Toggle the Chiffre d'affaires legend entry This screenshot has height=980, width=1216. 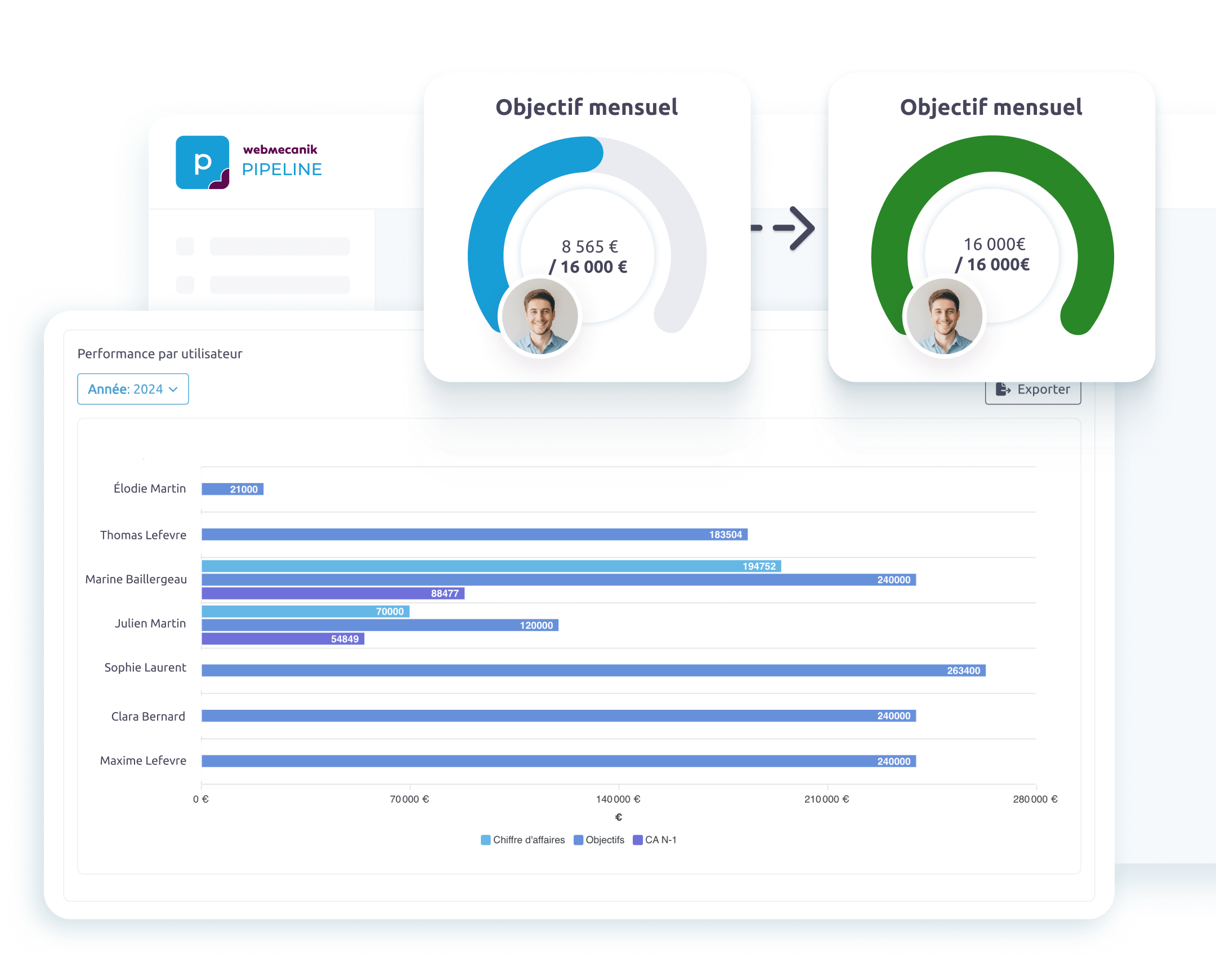522,839
